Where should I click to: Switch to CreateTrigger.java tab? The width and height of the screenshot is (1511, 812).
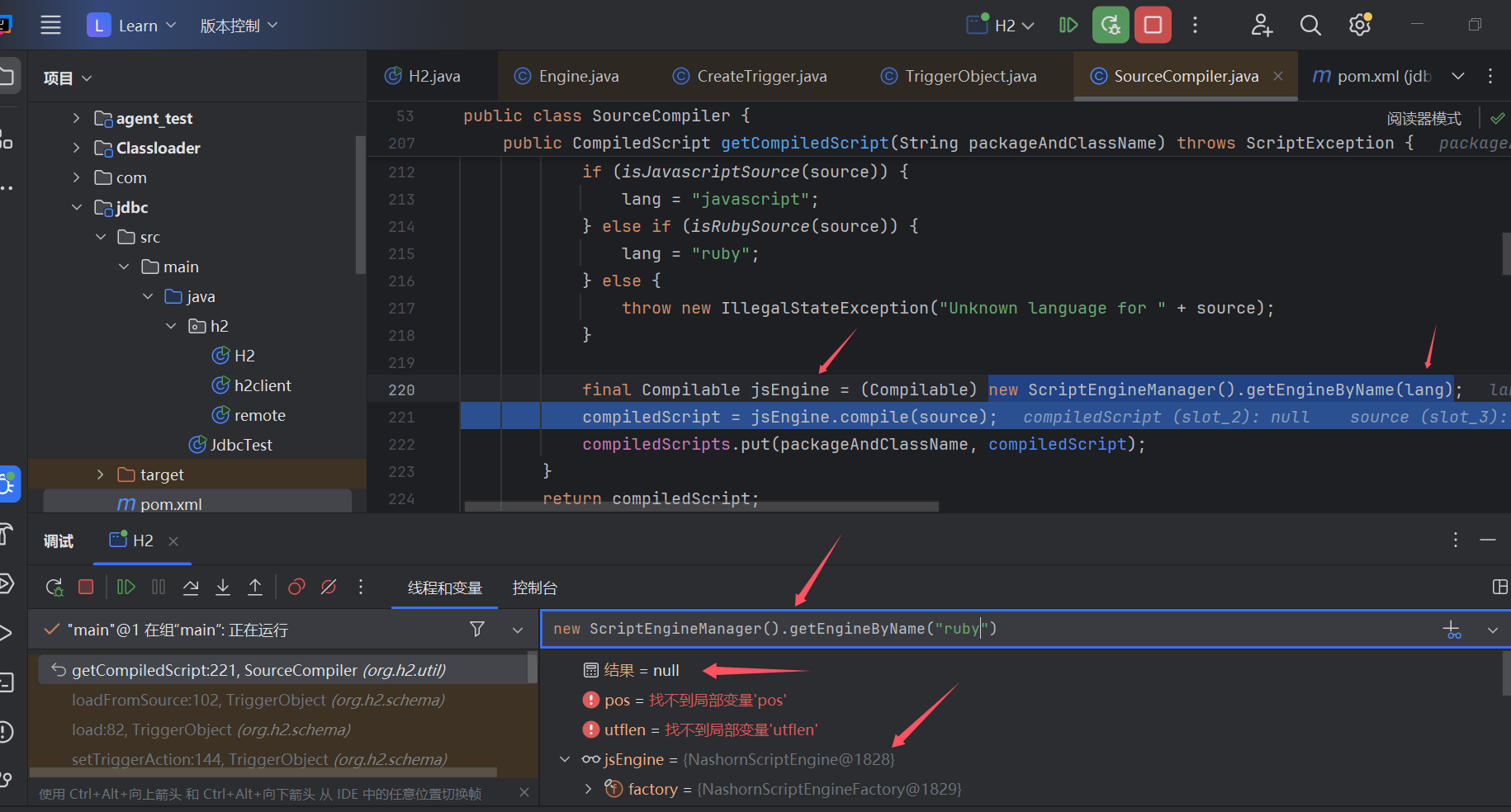point(750,76)
